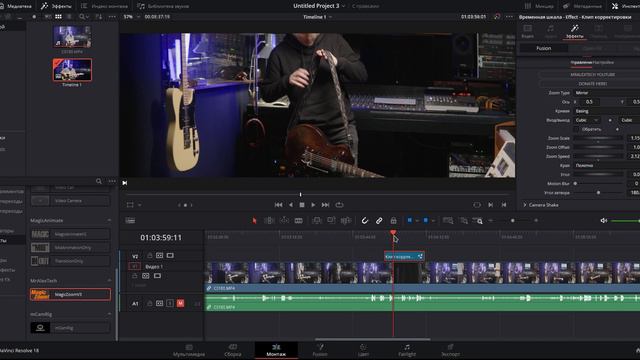Open the Zoom Type dropdown
The height and width of the screenshot is (360, 640).
[x=607, y=93]
